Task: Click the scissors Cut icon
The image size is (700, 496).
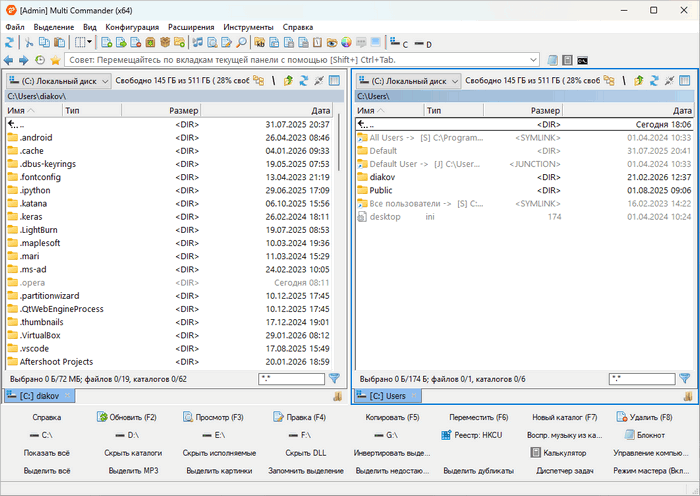Action: [29, 43]
